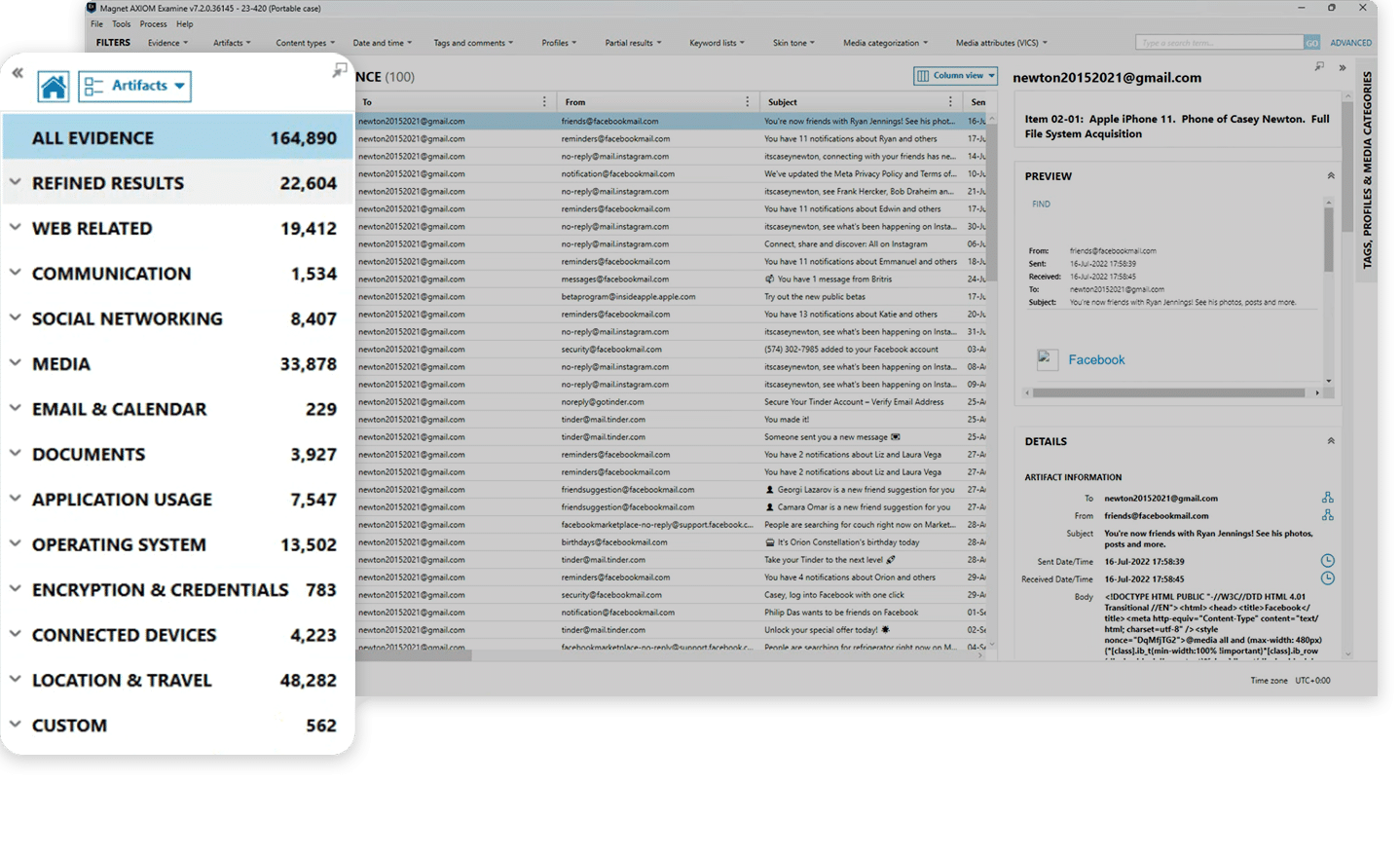Screen dimensions: 1400x857
Task: Open the Artifacts filter dropdown
Action: (232, 43)
